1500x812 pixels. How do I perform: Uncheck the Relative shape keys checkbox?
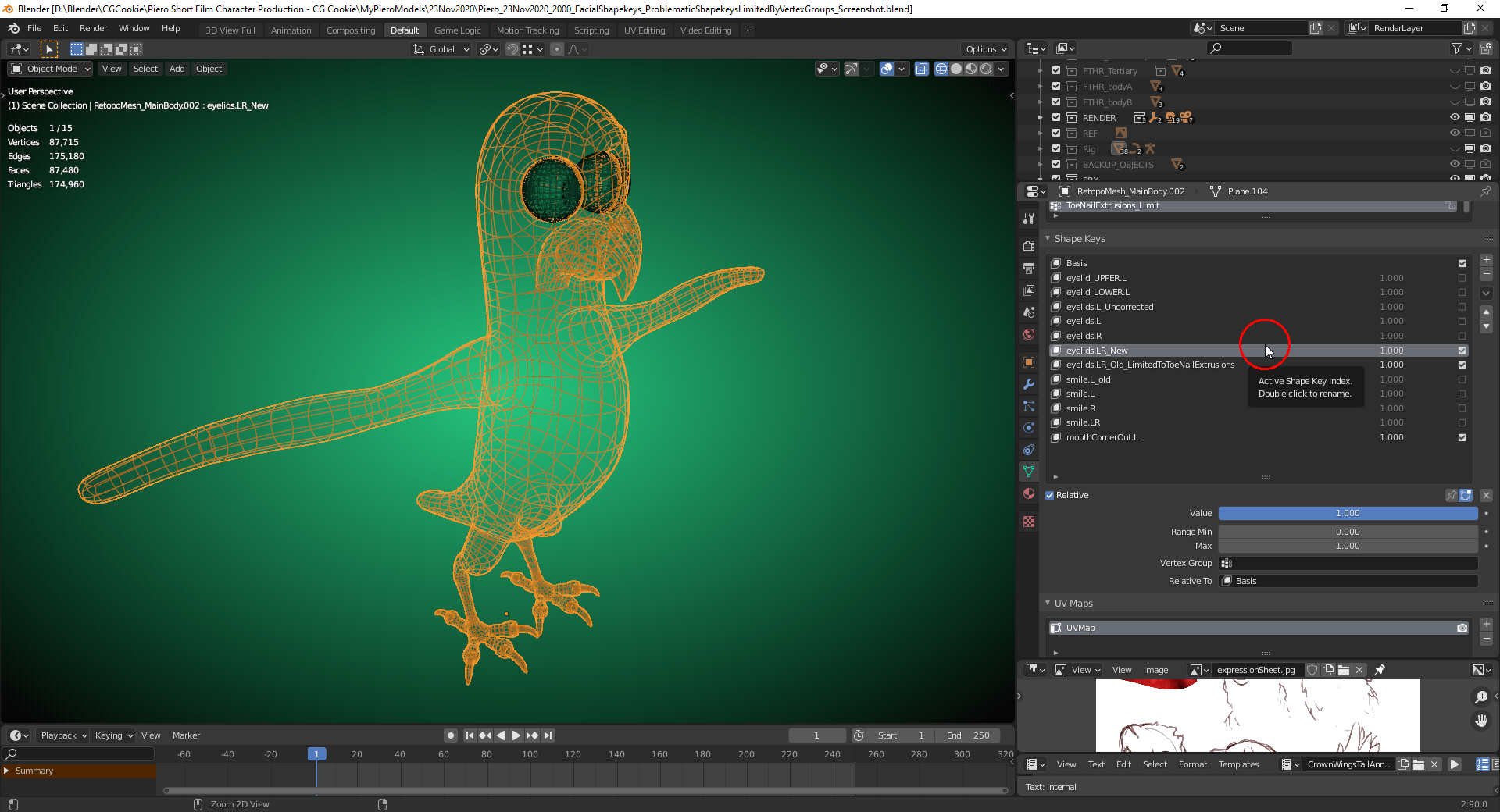pos(1050,495)
